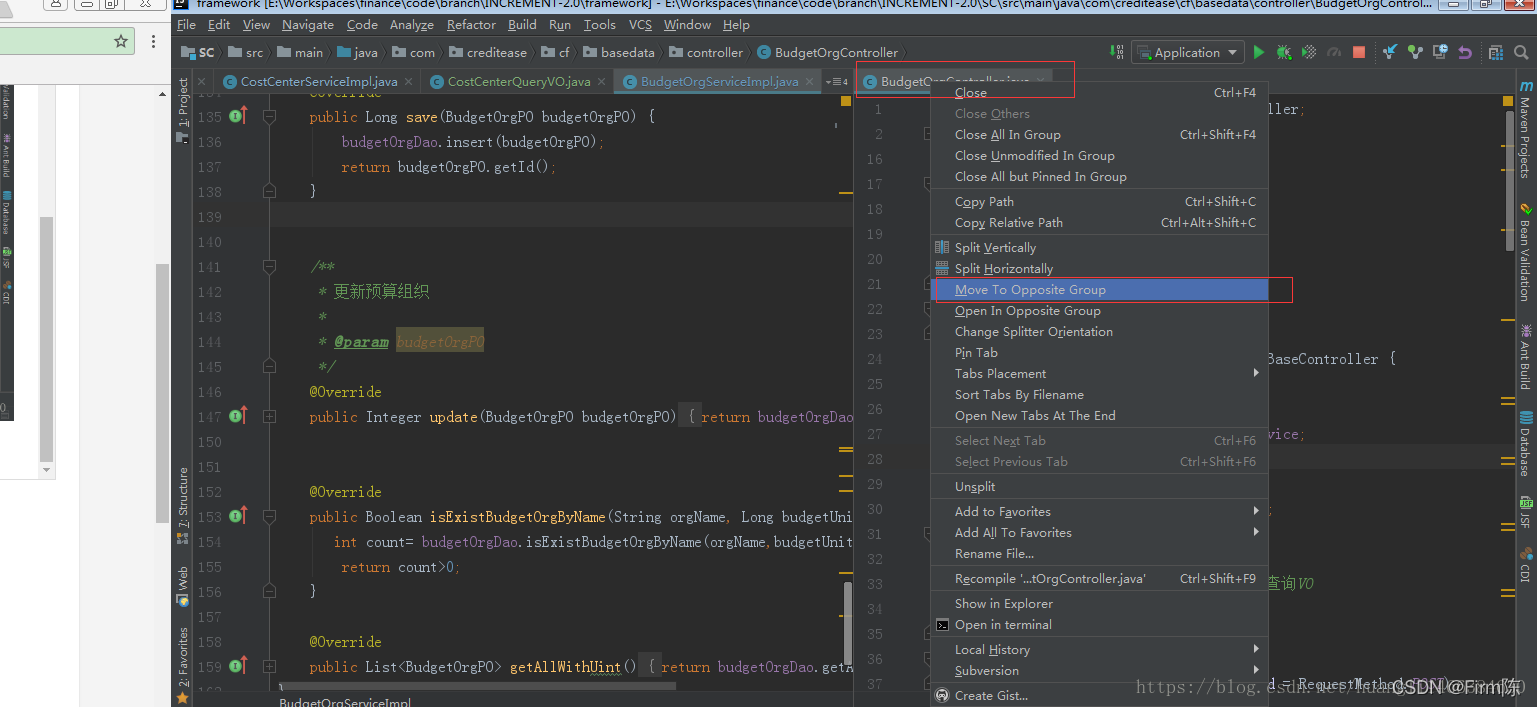Select Unsplit from context menu
The height and width of the screenshot is (707, 1537).
tap(1099, 486)
